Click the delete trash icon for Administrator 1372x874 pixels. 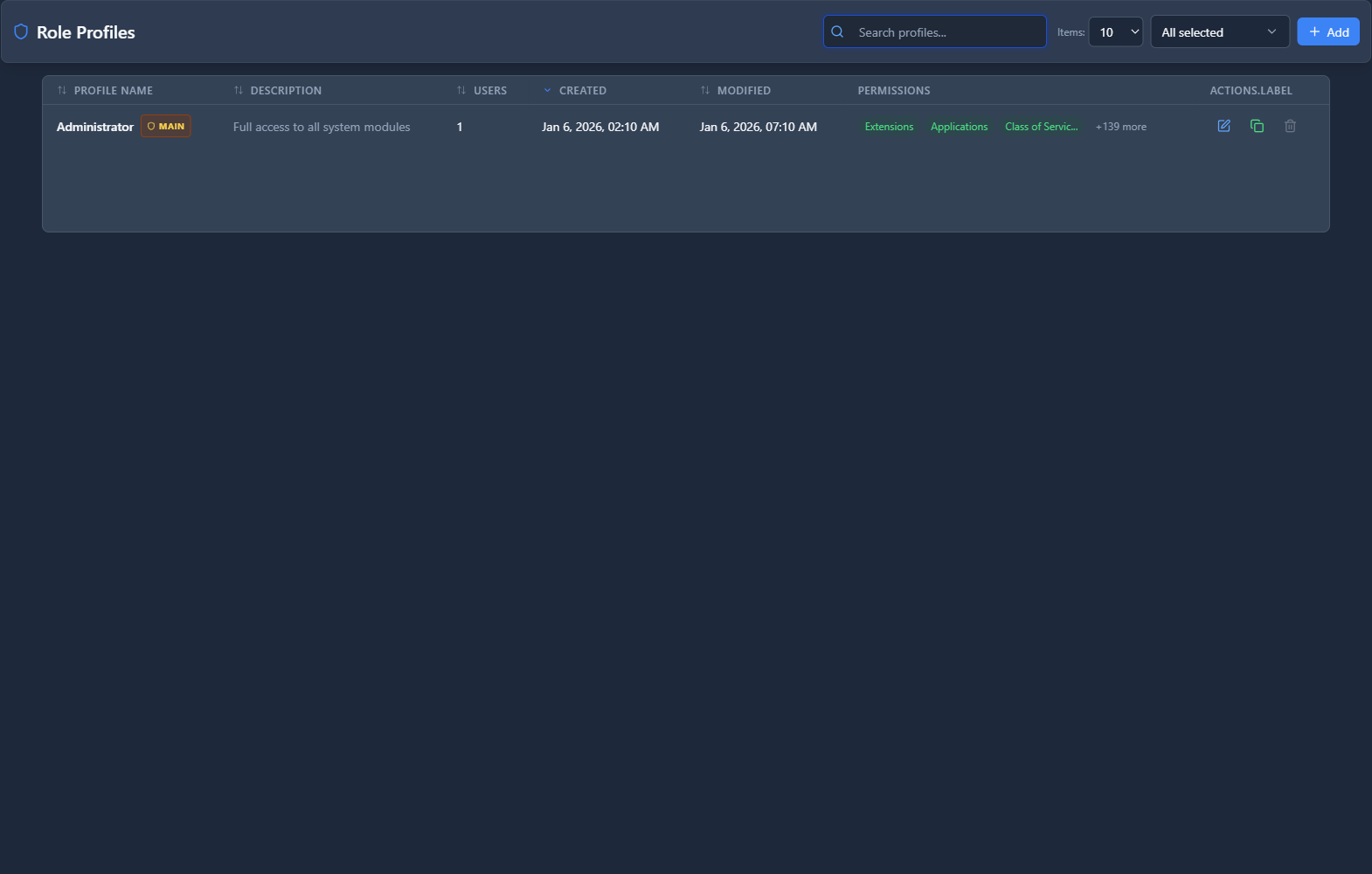click(1290, 126)
